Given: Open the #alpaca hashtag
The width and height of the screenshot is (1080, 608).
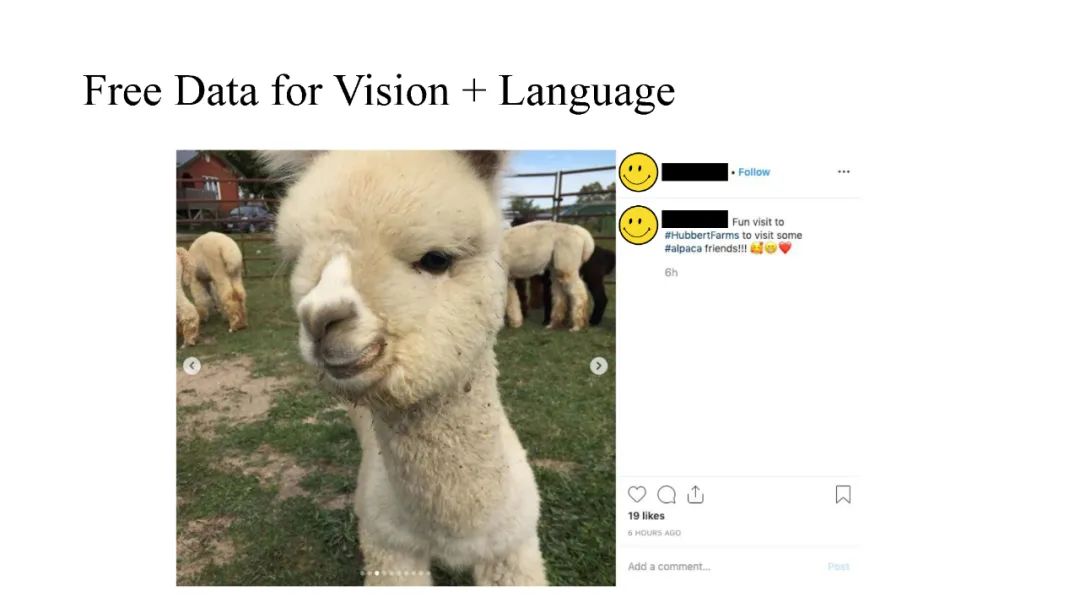Looking at the screenshot, I should (683, 249).
